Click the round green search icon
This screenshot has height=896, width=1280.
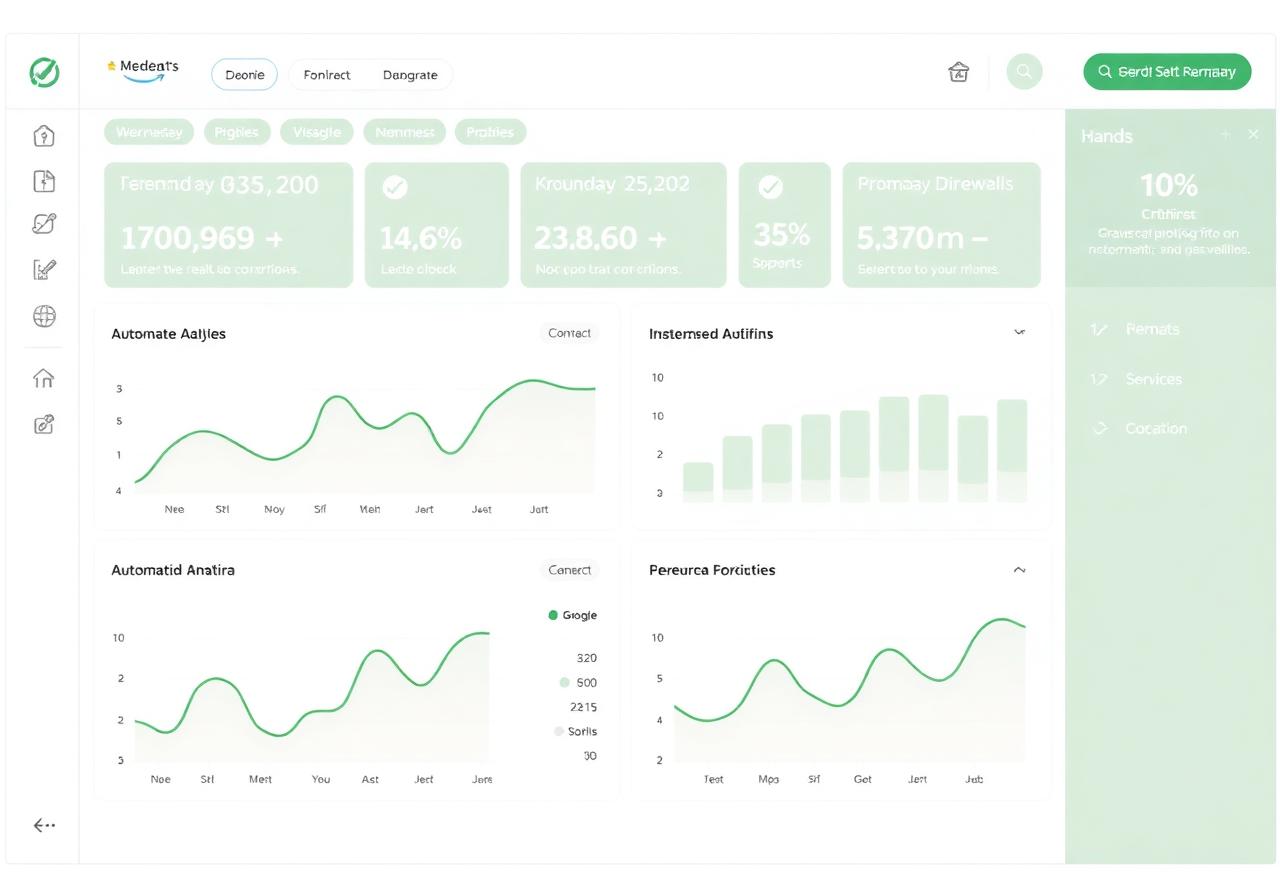pyautogui.click(x=1024, y=72)
